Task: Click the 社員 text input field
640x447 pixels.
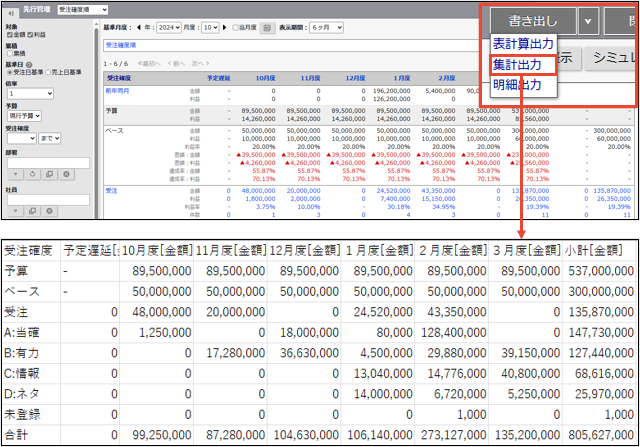Action: point(48,200)
